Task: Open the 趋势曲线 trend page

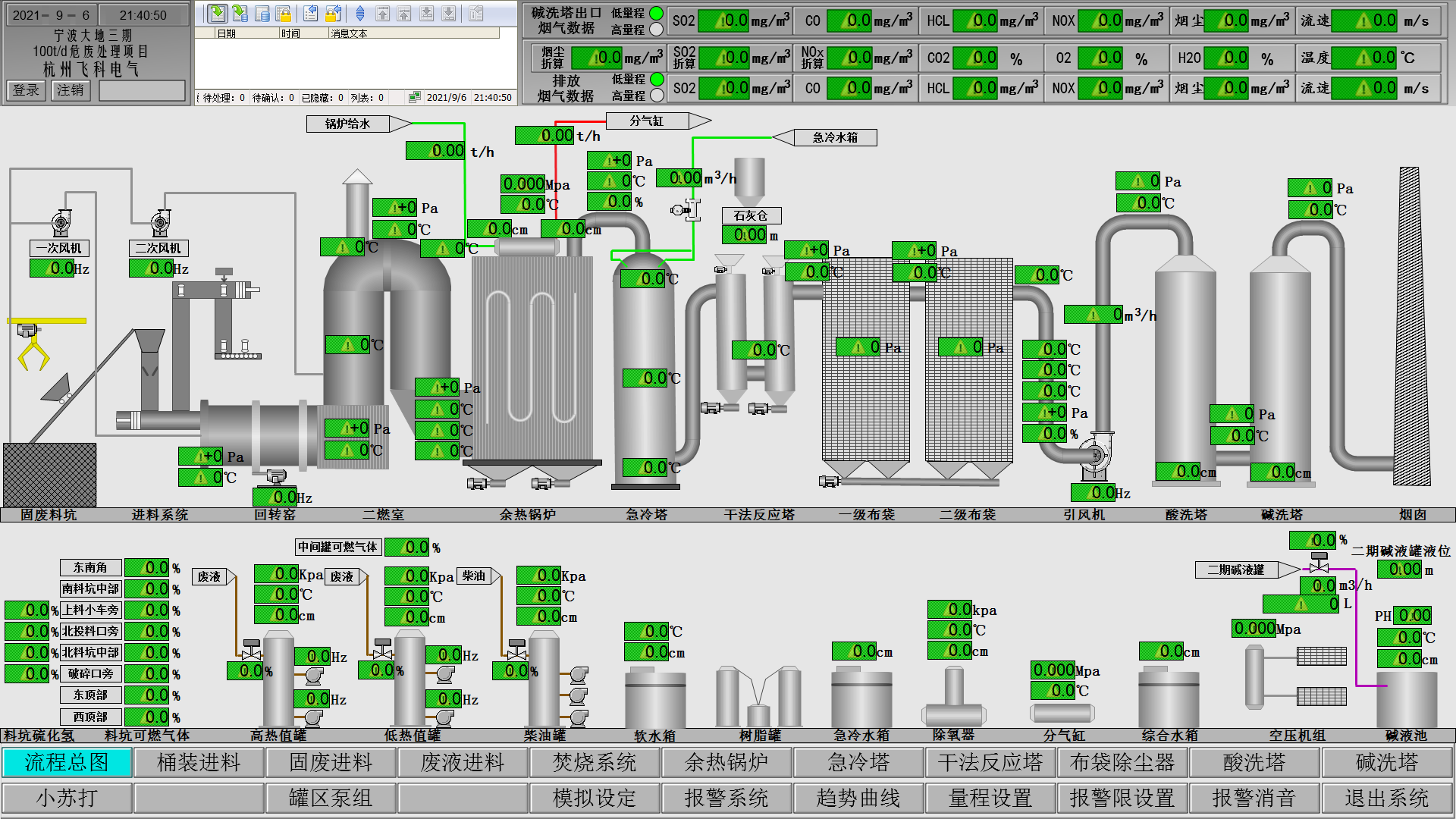Action: pos(858,798)
